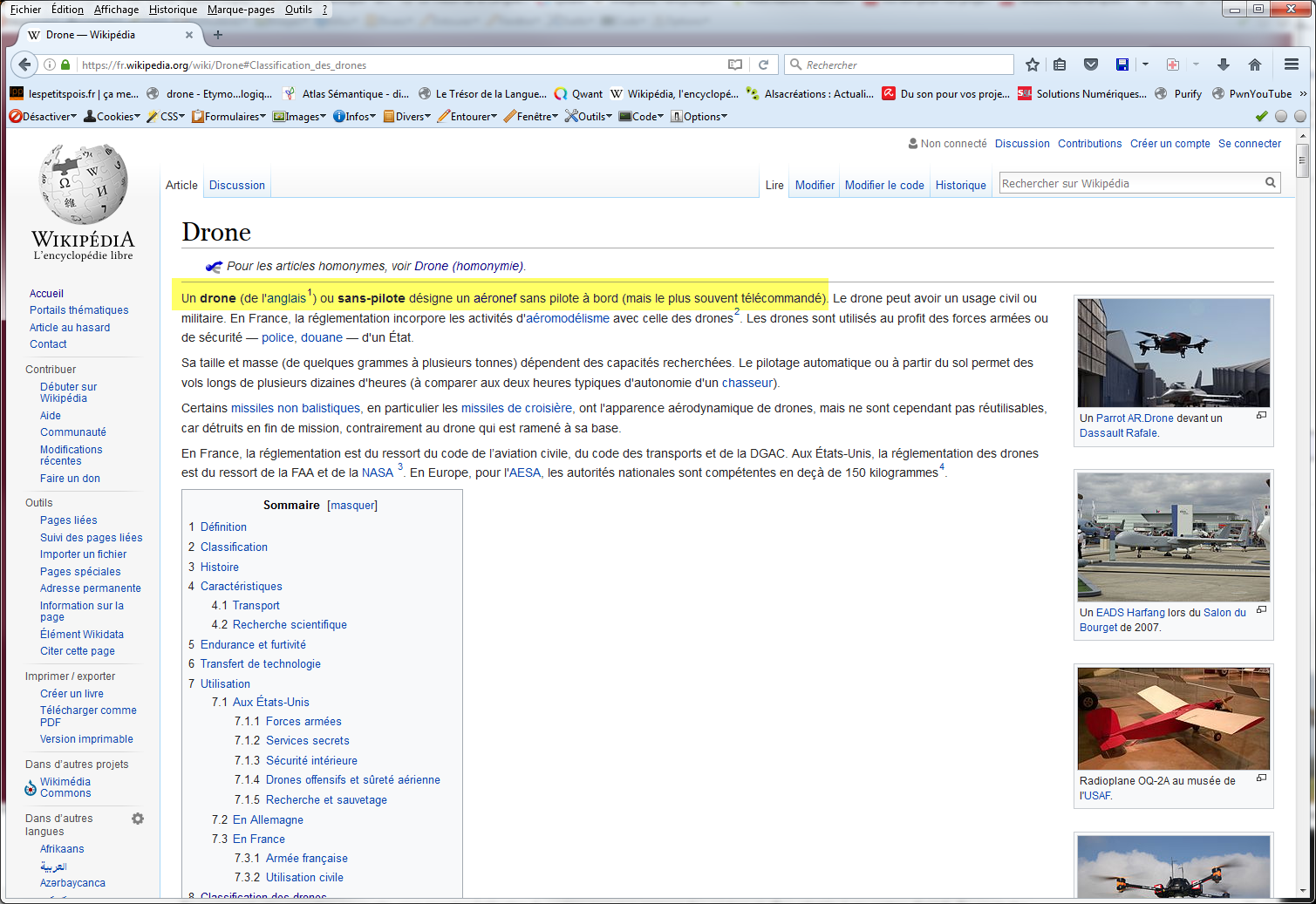
Task: Click the language settings gear icon
Action: point(138,819)
